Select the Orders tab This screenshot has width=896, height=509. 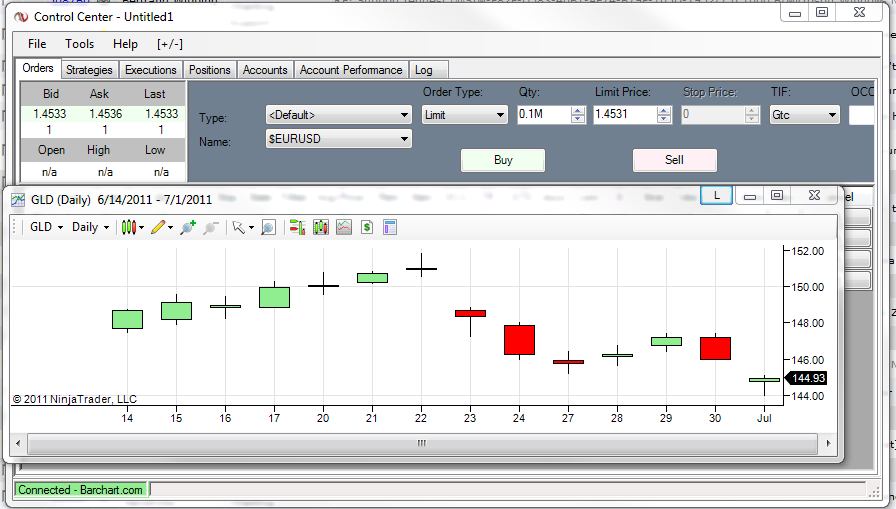coord(38,68)
